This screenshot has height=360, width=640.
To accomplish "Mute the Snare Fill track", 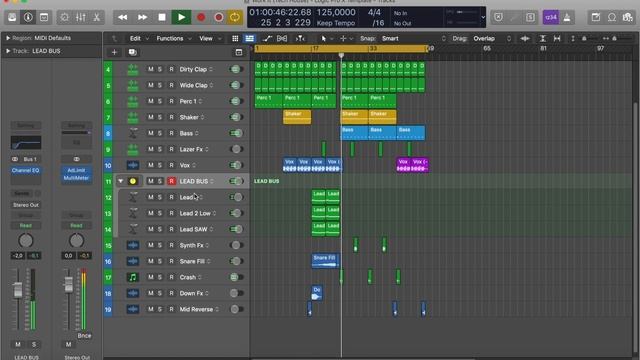I will (x=151, y=261).
